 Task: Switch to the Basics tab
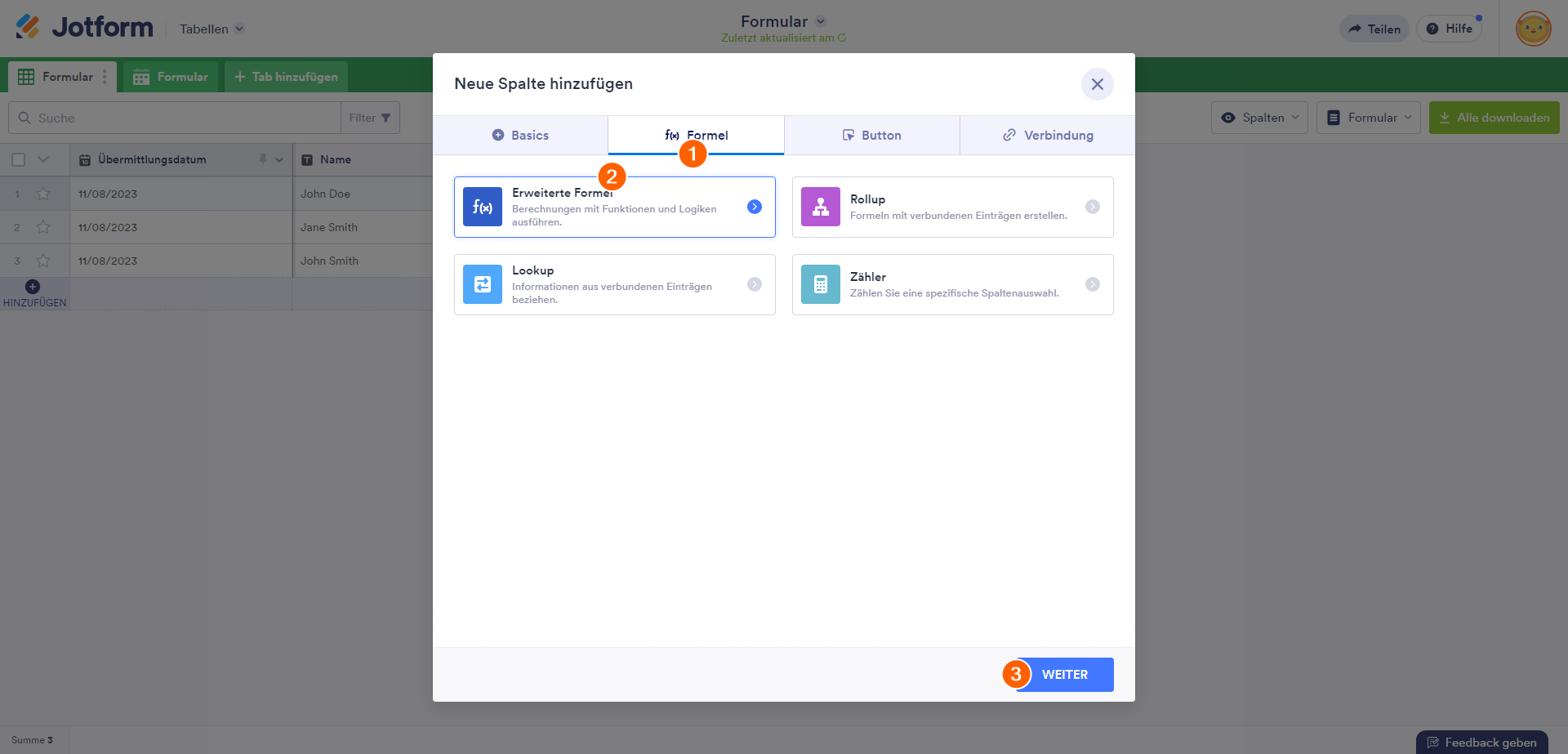tap(520, 135)
